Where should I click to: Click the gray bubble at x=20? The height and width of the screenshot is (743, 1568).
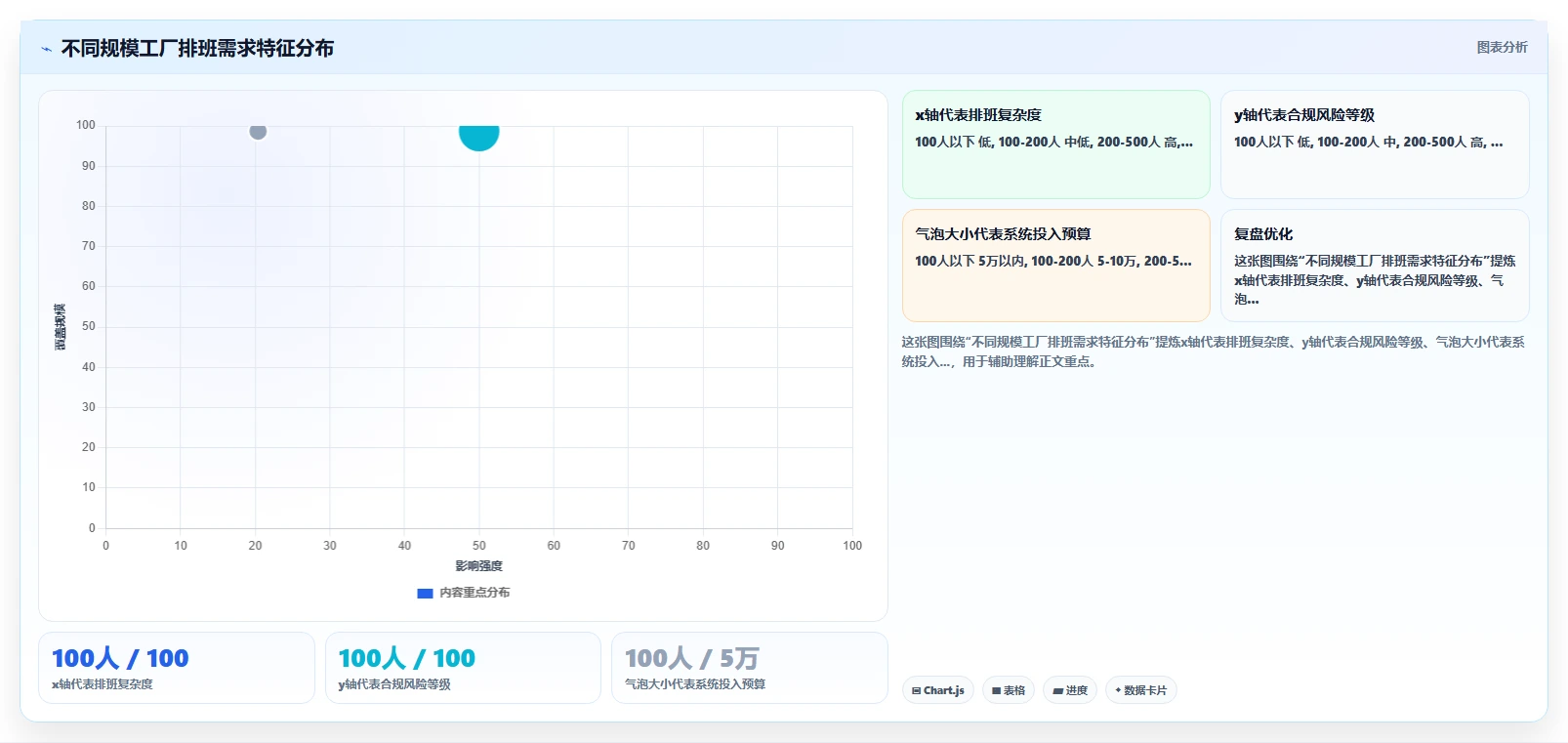[258, 131]
